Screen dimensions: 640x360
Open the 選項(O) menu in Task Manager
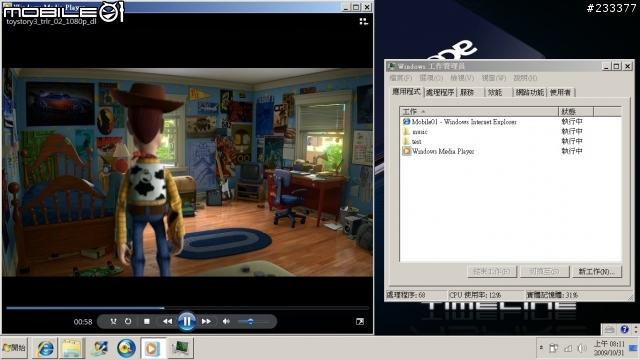pos(431,78)
